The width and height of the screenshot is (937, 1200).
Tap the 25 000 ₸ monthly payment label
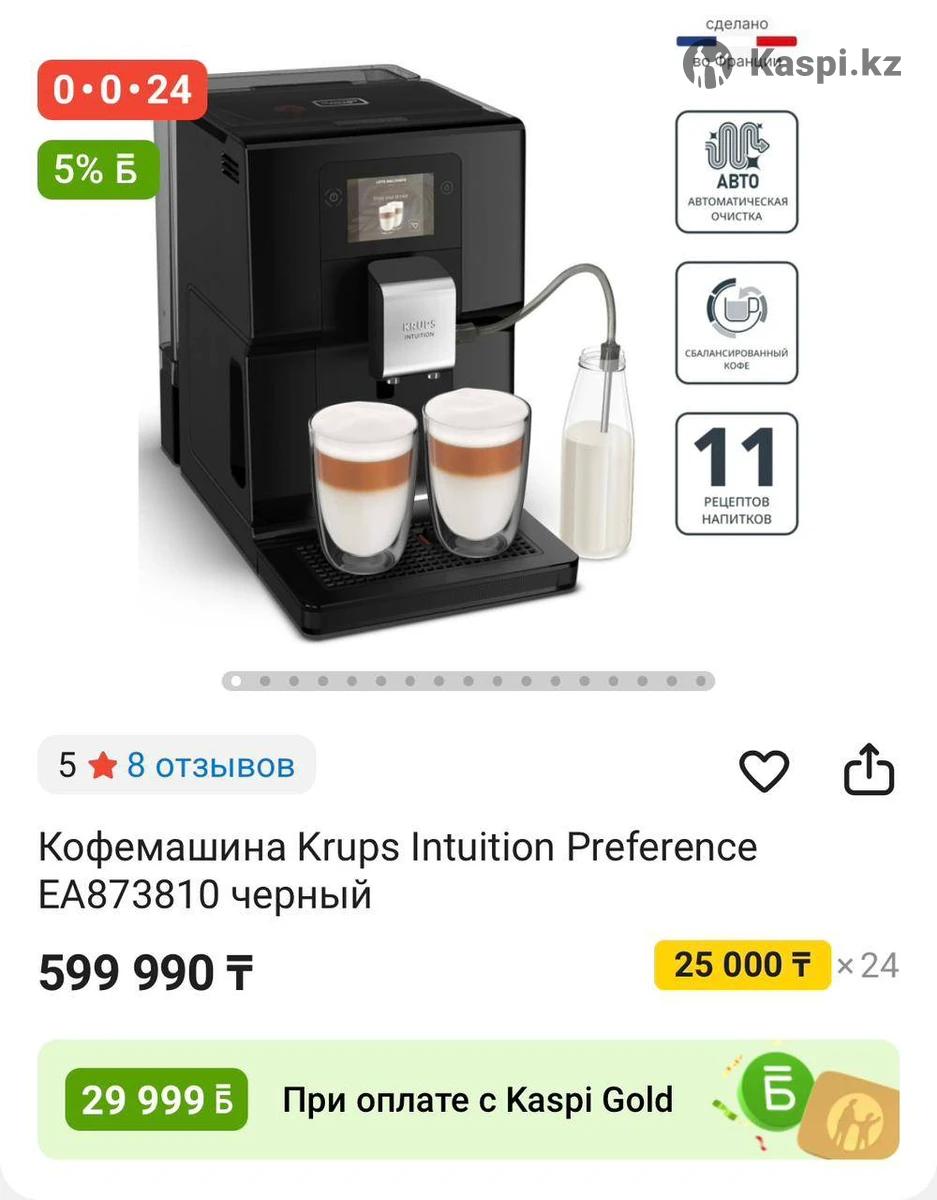(x=742, y=965)
